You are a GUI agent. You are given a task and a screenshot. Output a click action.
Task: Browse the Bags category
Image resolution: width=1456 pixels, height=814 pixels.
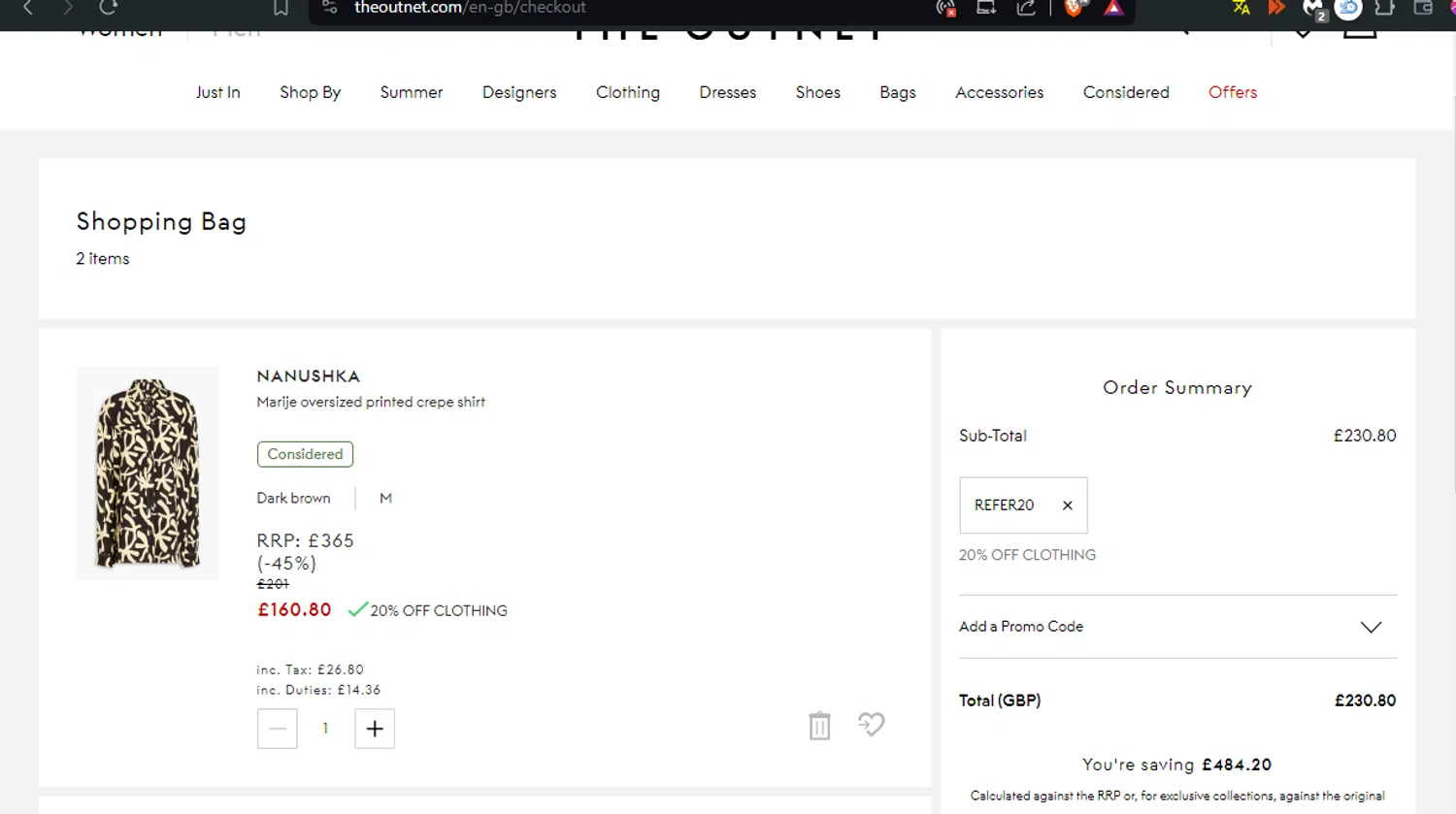click(x=898, y=92)
